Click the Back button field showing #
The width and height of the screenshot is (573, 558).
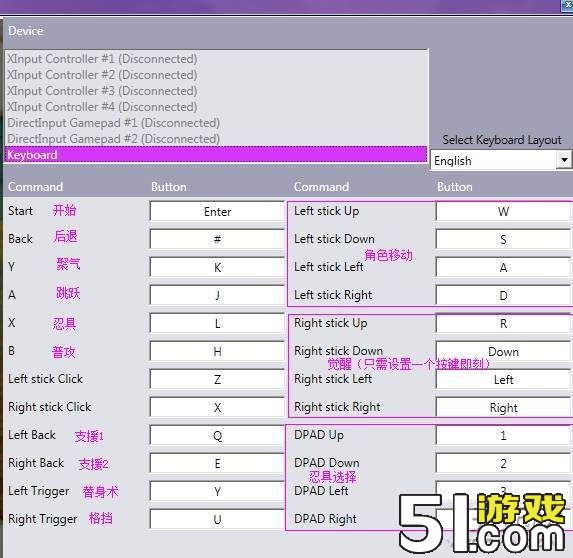pyautogui.click(x=217, y=239)
